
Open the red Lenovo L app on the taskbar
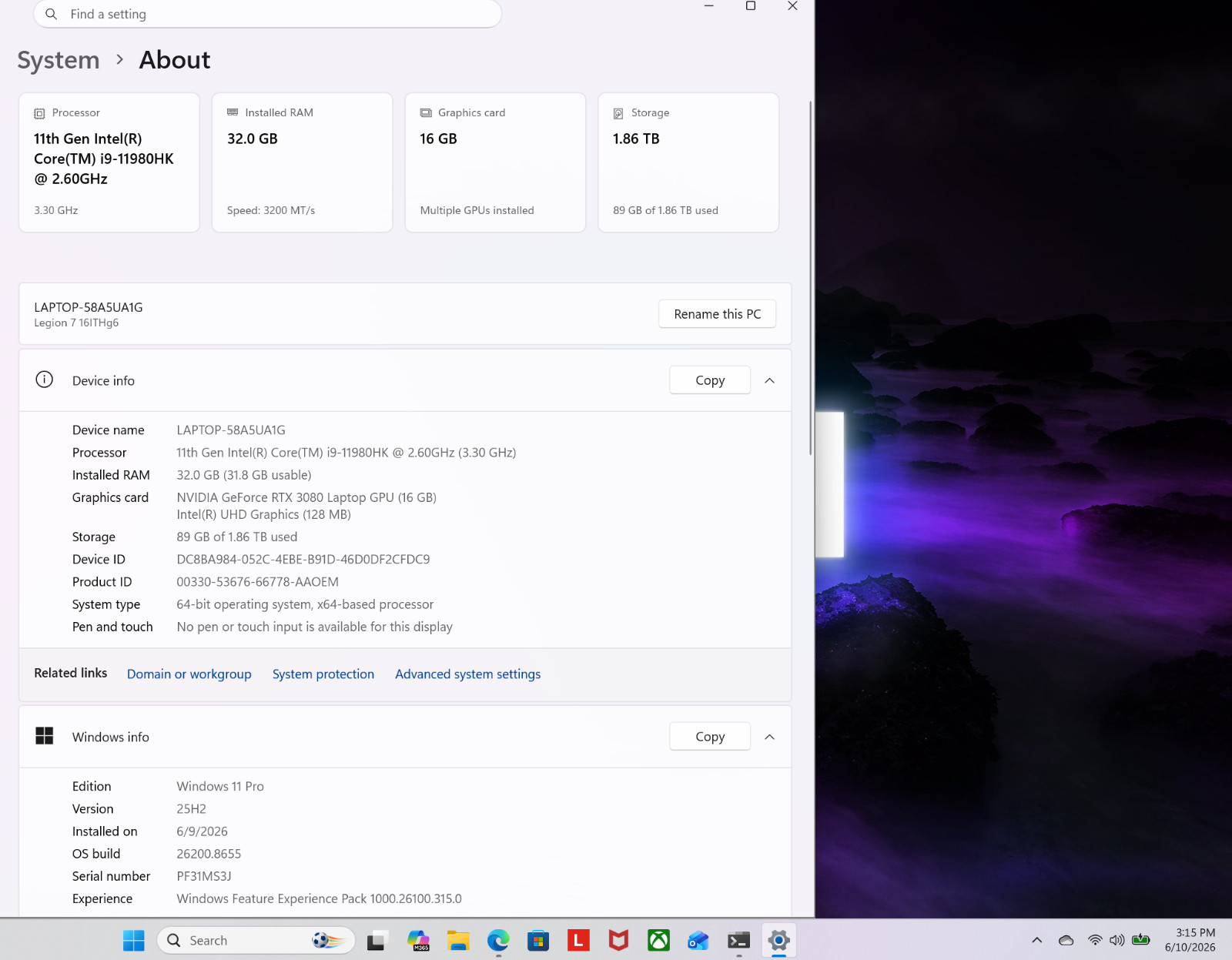pos(578,940)
